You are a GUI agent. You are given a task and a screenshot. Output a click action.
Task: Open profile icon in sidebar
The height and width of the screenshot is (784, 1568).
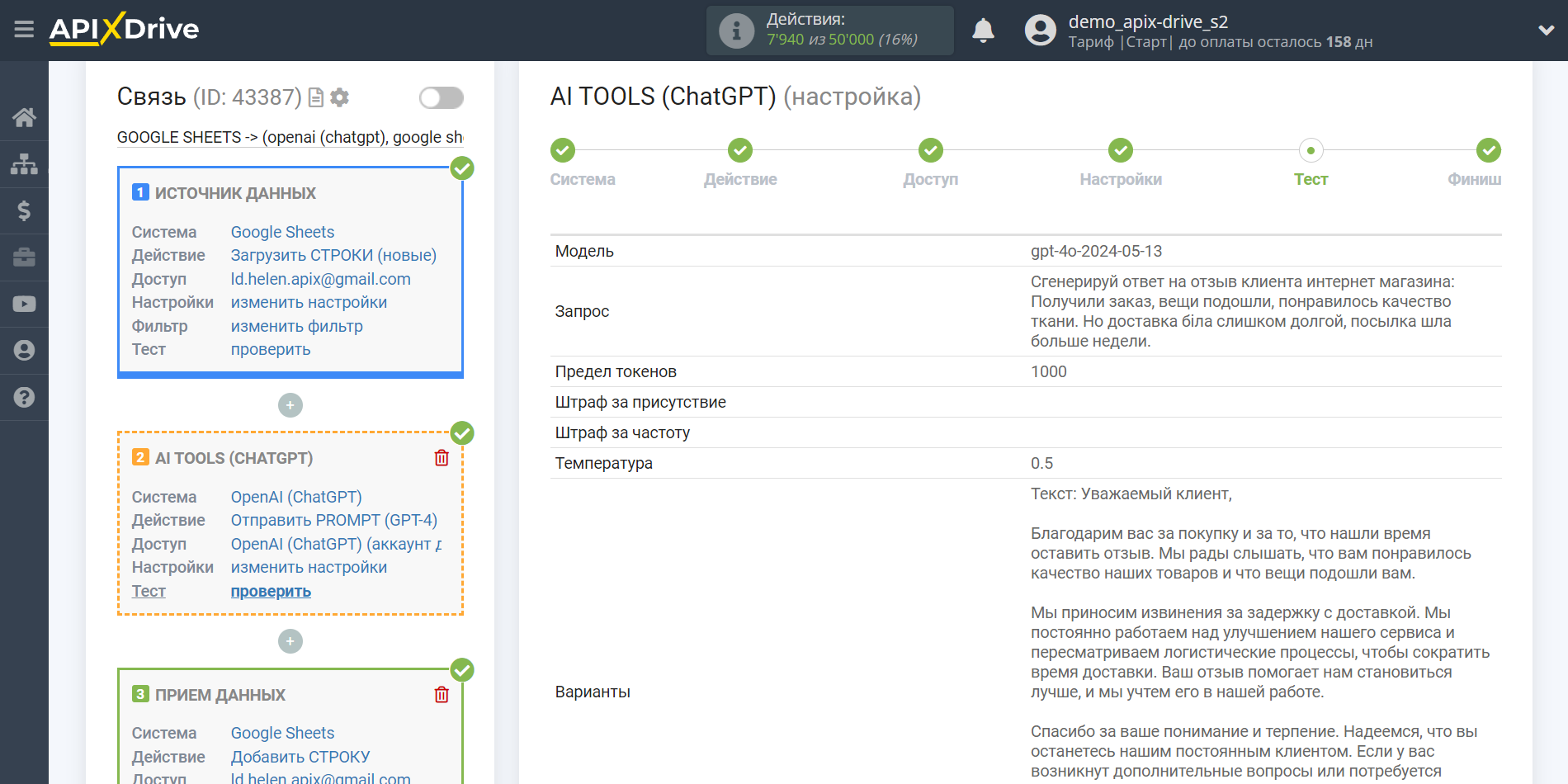(x=24, y=351)
